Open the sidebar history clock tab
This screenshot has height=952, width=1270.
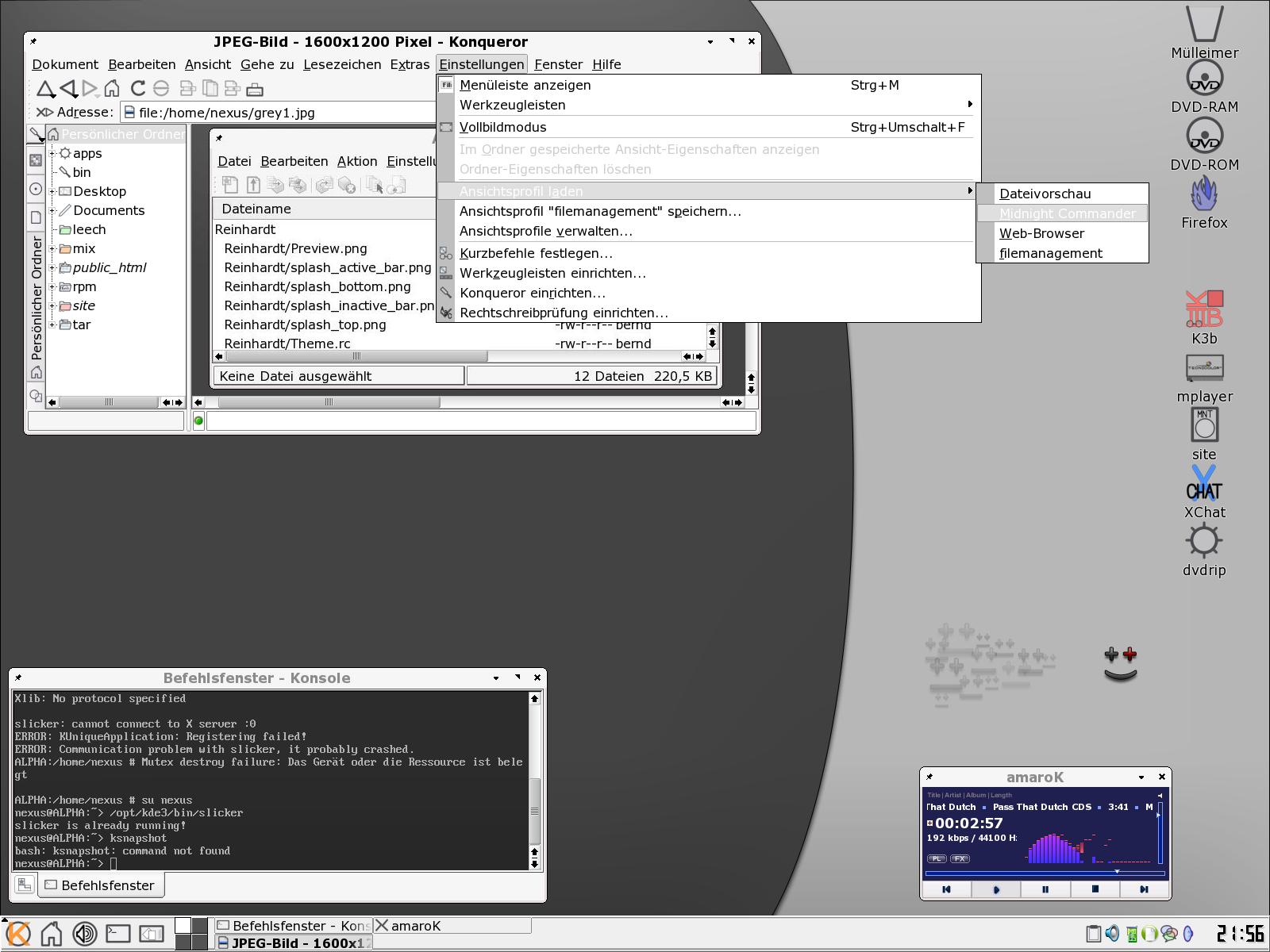click(36, 189)
